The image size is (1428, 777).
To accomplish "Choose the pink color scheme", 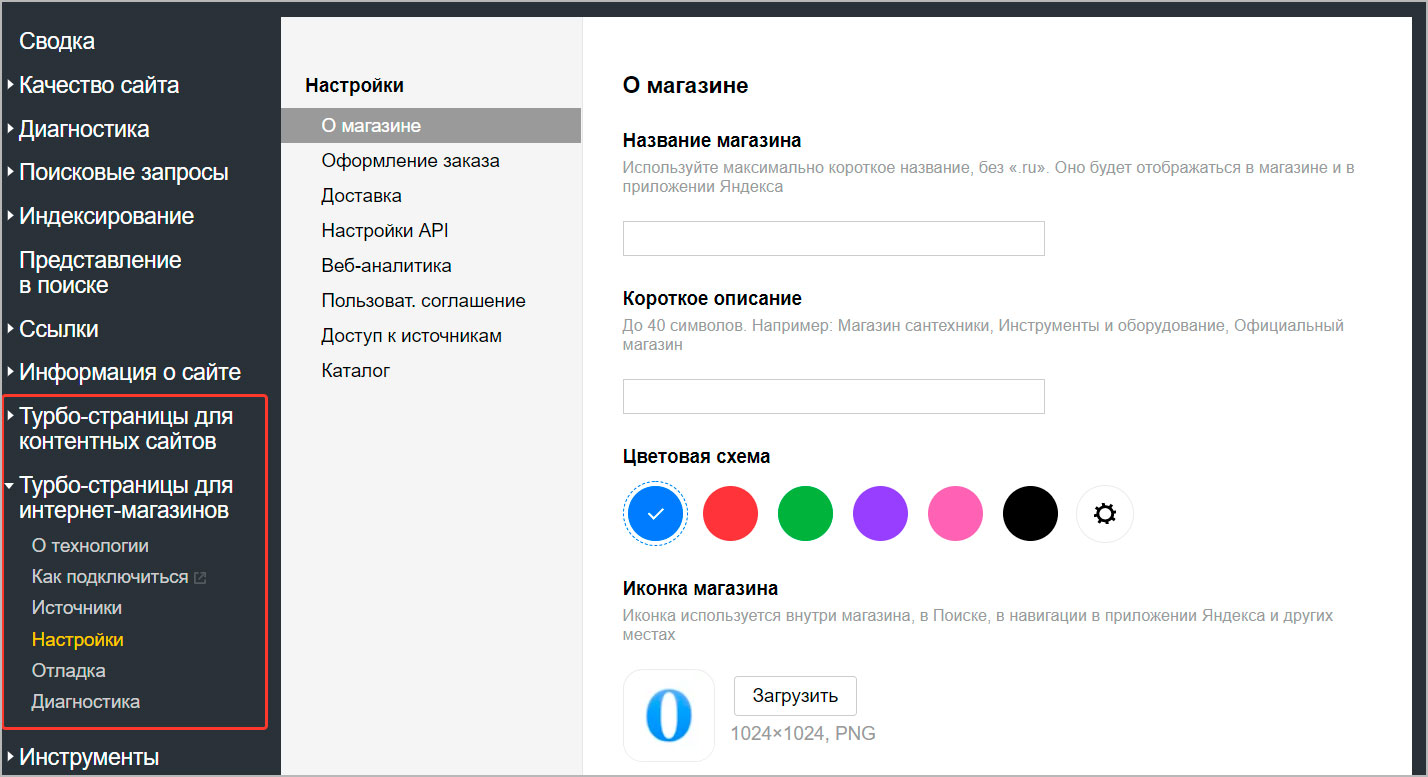I will pyautogui.click(x=955, y=514).
